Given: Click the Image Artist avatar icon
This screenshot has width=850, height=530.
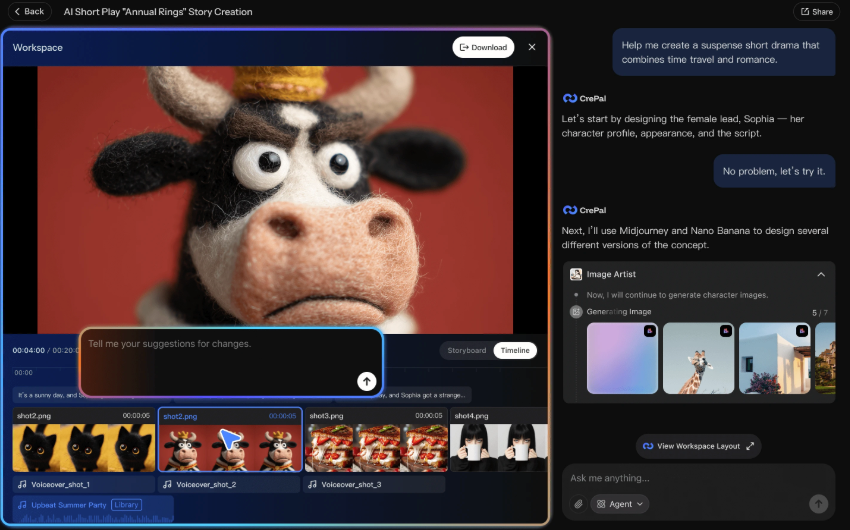Looking at the screenshot, I should [576, 274].
